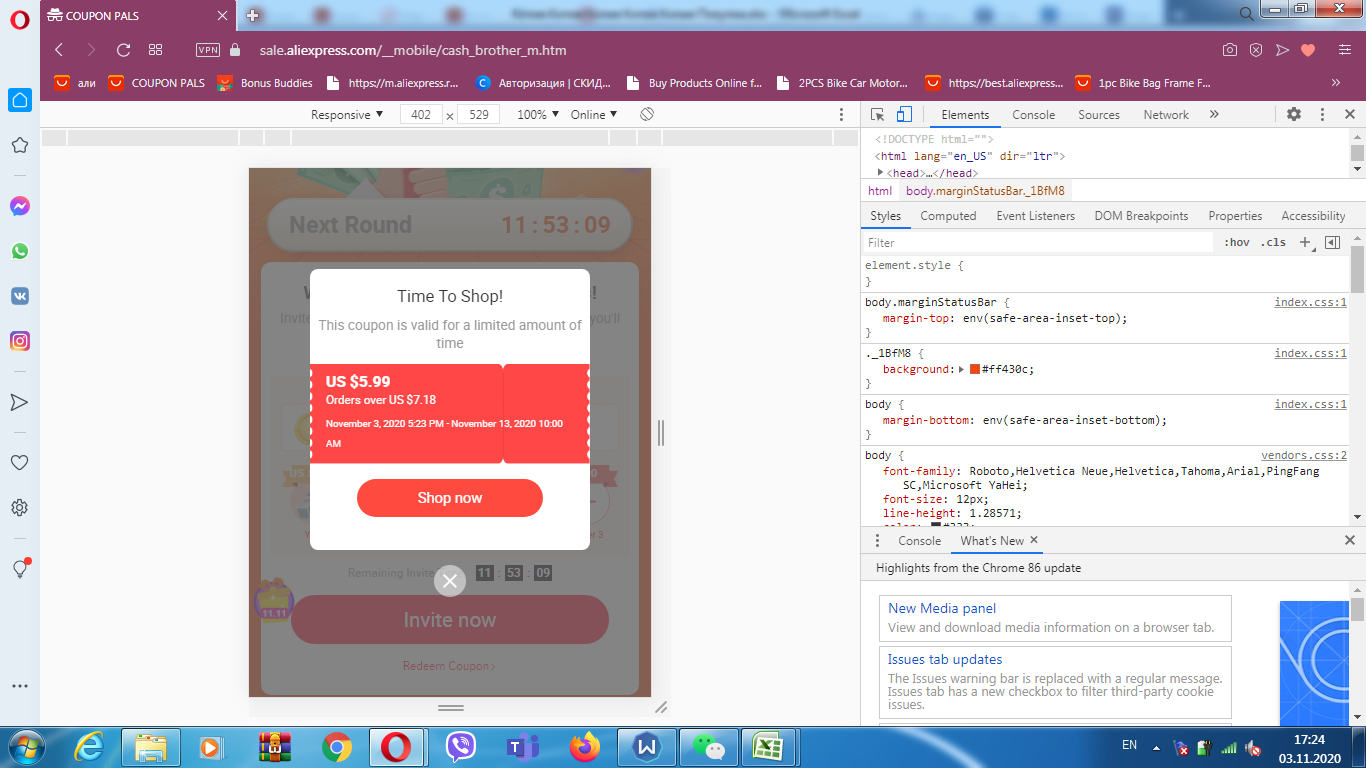Image resolution: width=1366 pixels, height=768 pixels.
Task: Toggle device toolbar in DevTools
Action: click(903, 115)
